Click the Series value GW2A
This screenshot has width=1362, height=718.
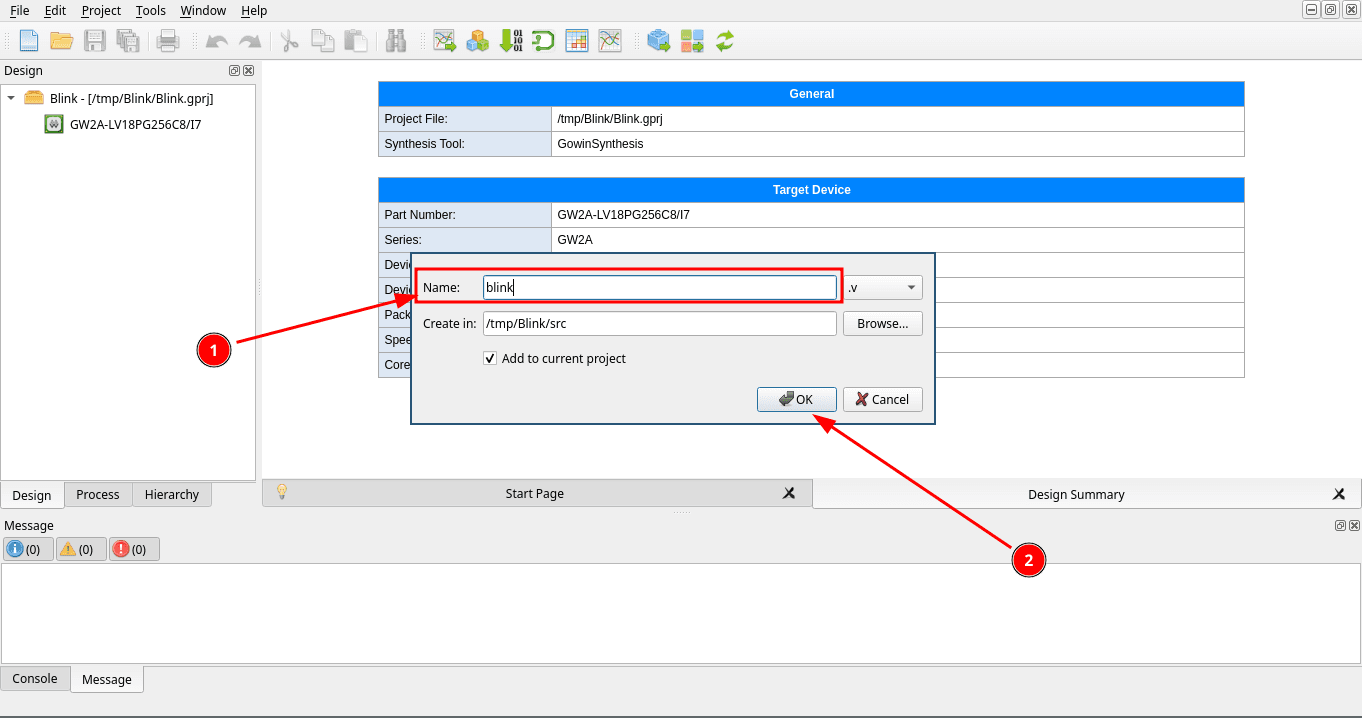(x=898, y=240)
